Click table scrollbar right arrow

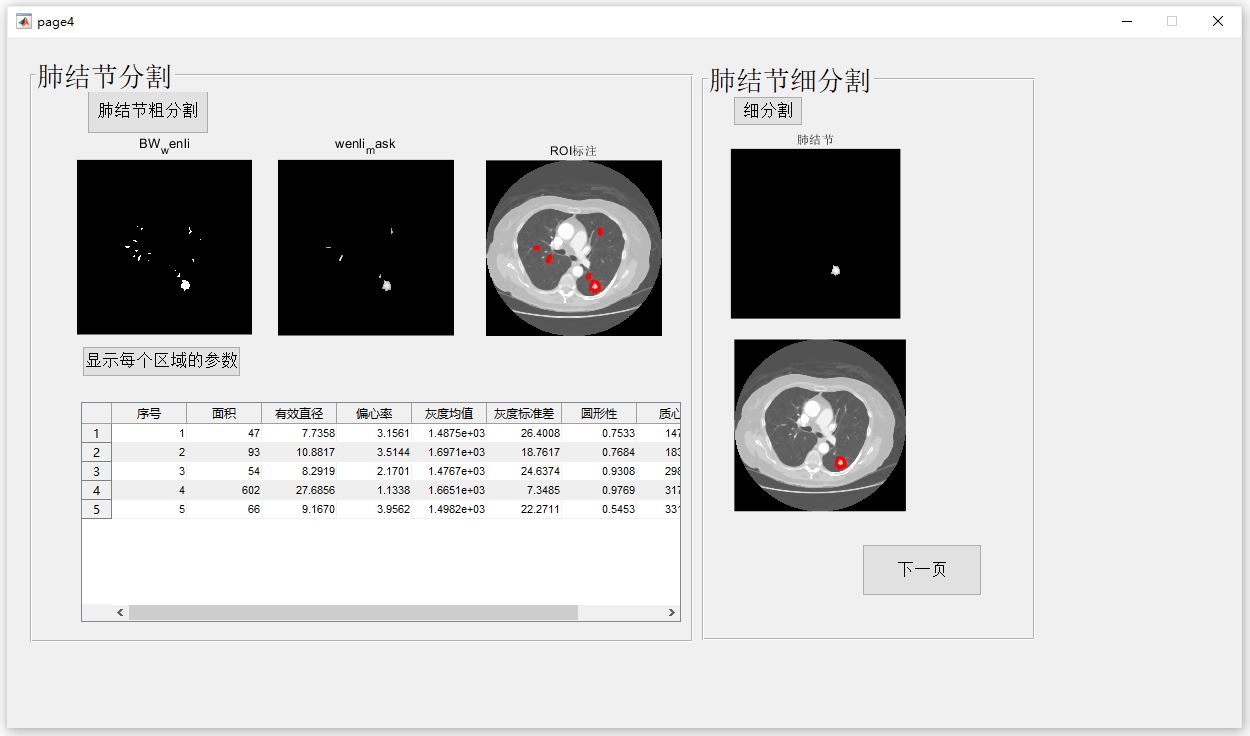[671, 612]
